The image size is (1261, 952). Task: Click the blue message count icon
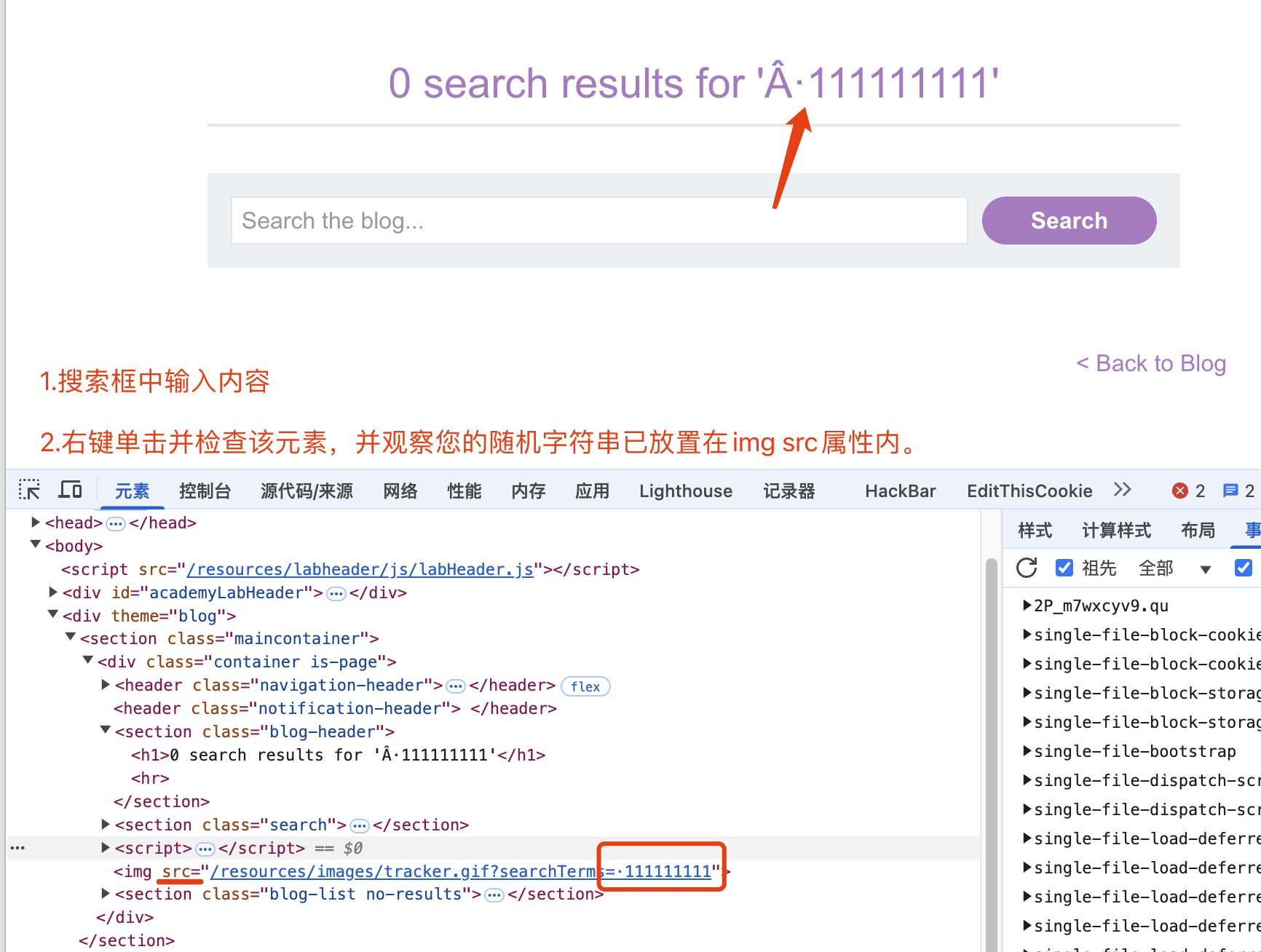click(1230, 491)
